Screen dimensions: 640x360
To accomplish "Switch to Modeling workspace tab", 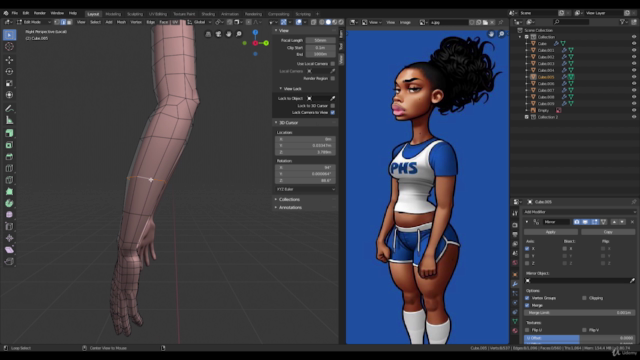I will coord(113,14).
